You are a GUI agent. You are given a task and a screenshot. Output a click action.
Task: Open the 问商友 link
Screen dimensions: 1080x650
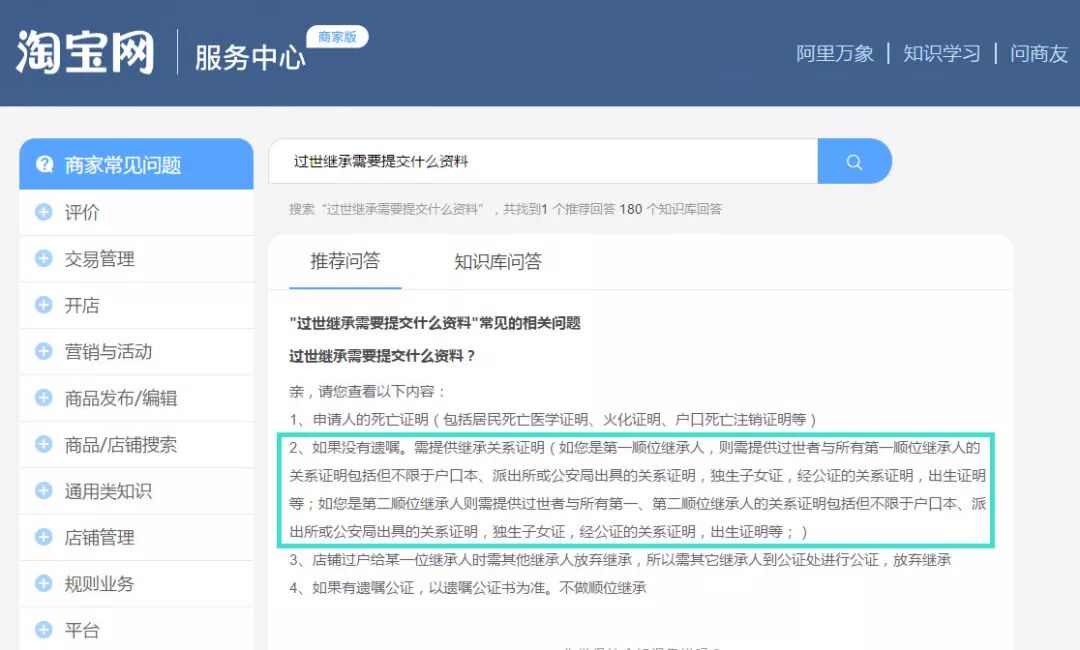(x=1039, y=54)
